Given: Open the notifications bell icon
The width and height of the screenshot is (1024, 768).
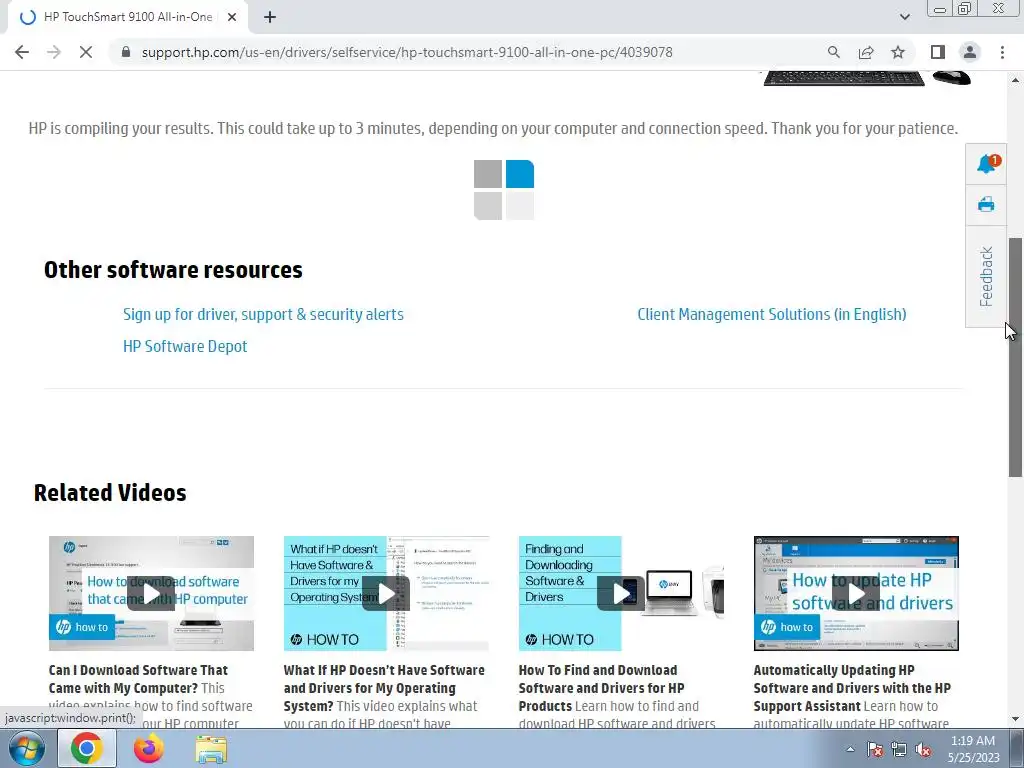Looking at the screenshot, I should click(x=986, y=165).
